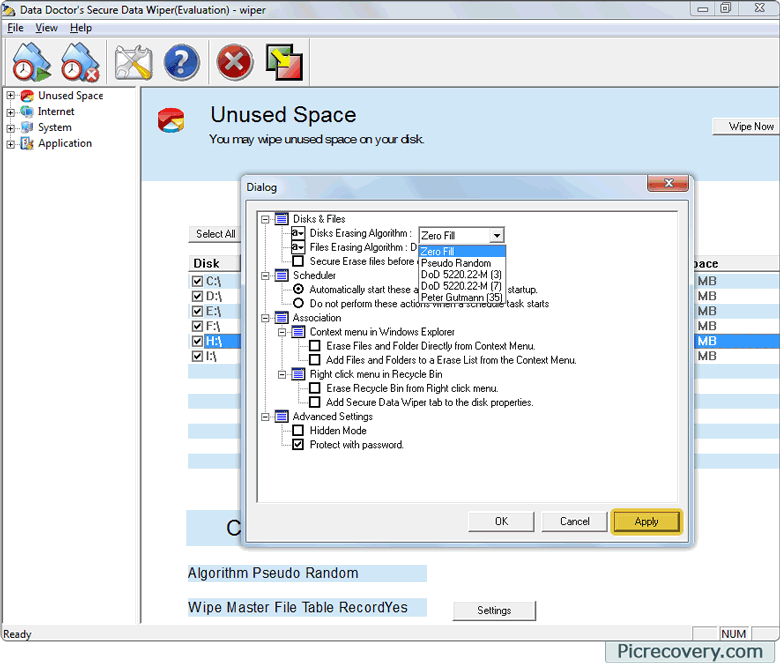Select Do not perform these actions radio button

298,303
